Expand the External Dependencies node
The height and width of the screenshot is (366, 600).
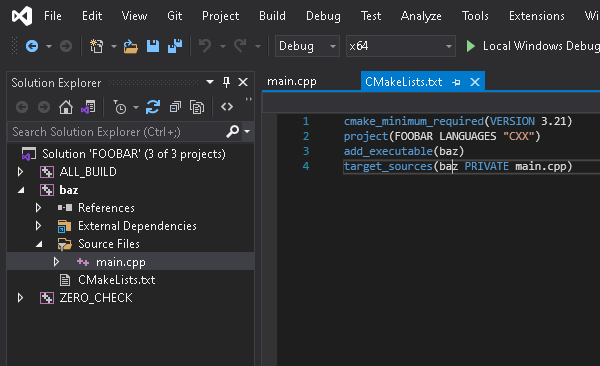(38, 226)
